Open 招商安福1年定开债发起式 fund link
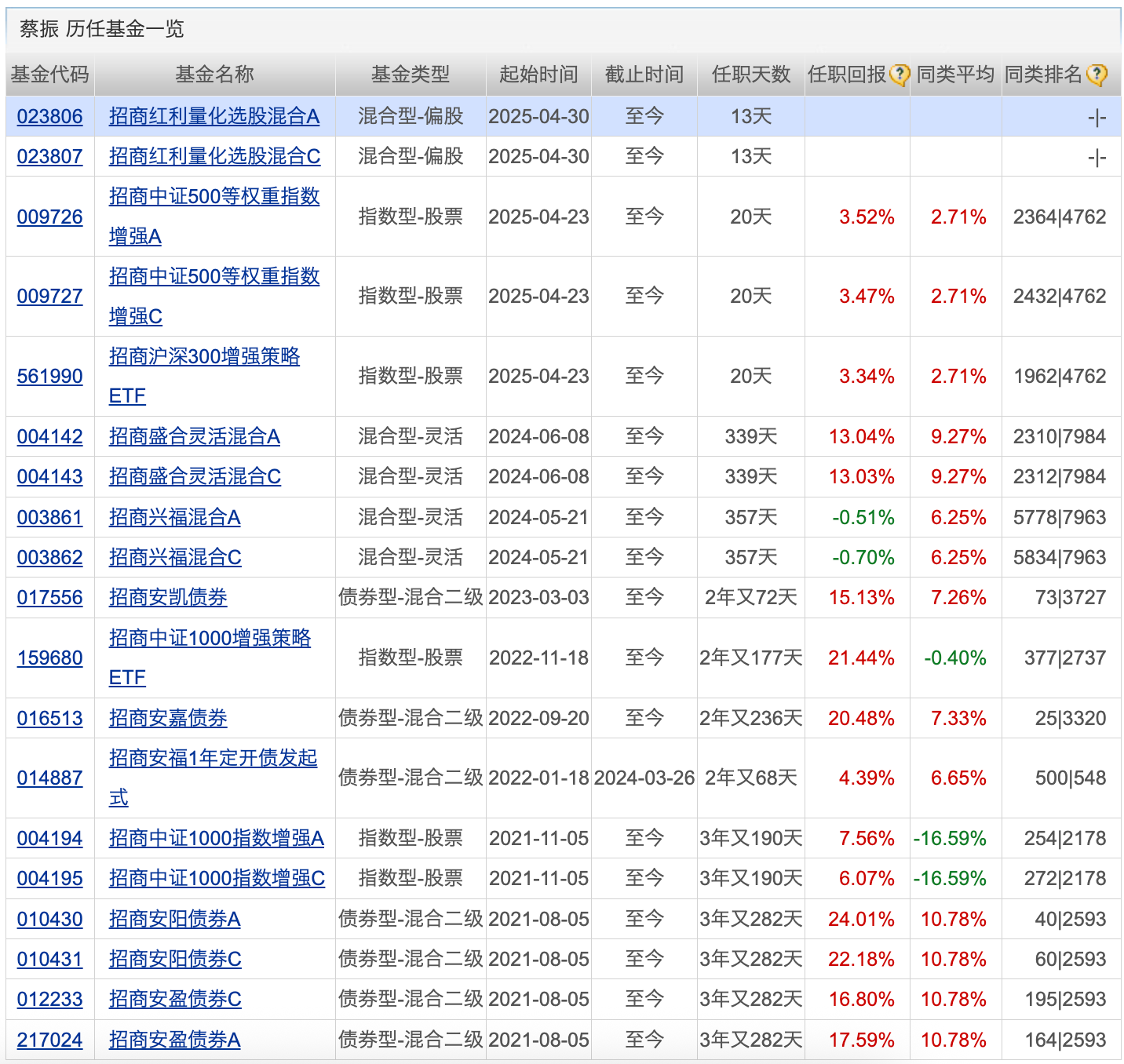The width and height of the screenshot is (1124, 1064). 213,778
